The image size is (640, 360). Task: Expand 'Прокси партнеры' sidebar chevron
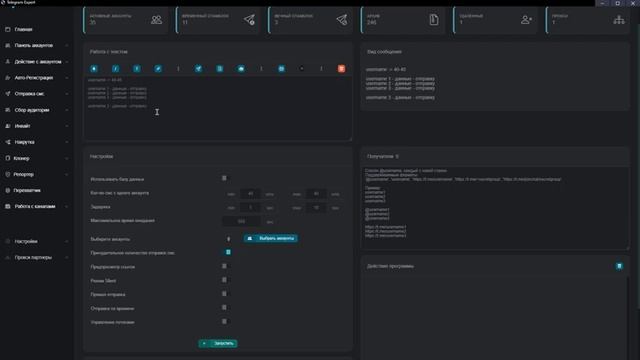[67, 258]
